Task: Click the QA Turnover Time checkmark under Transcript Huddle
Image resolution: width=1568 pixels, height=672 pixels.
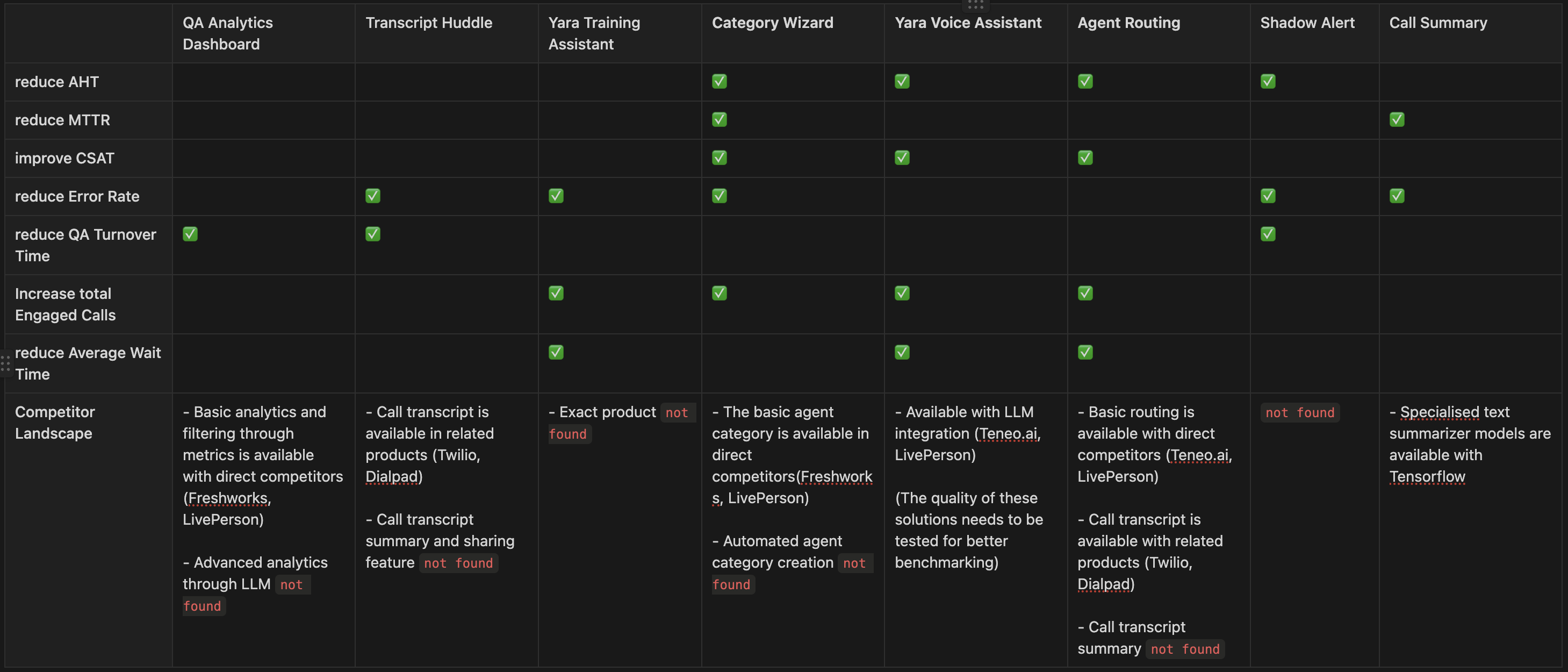Action: (372, 234)
